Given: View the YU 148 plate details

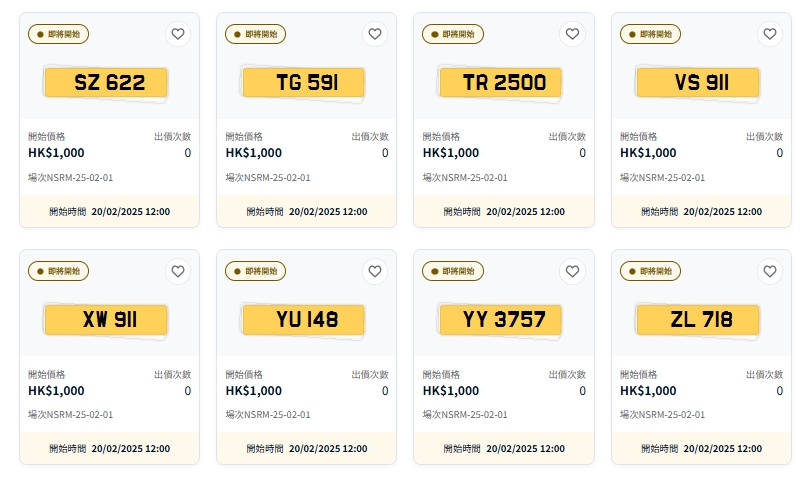Looking at the screenshot, I should [x=306, y=319].
